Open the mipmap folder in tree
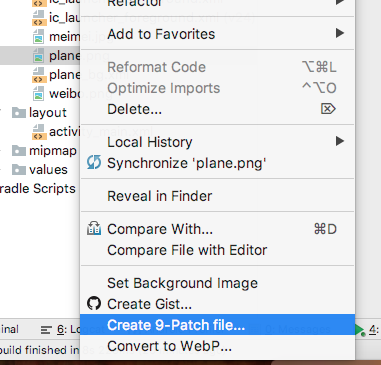This screenshot has width=381, height=365. pyautogui.click(x=53, y=151)
